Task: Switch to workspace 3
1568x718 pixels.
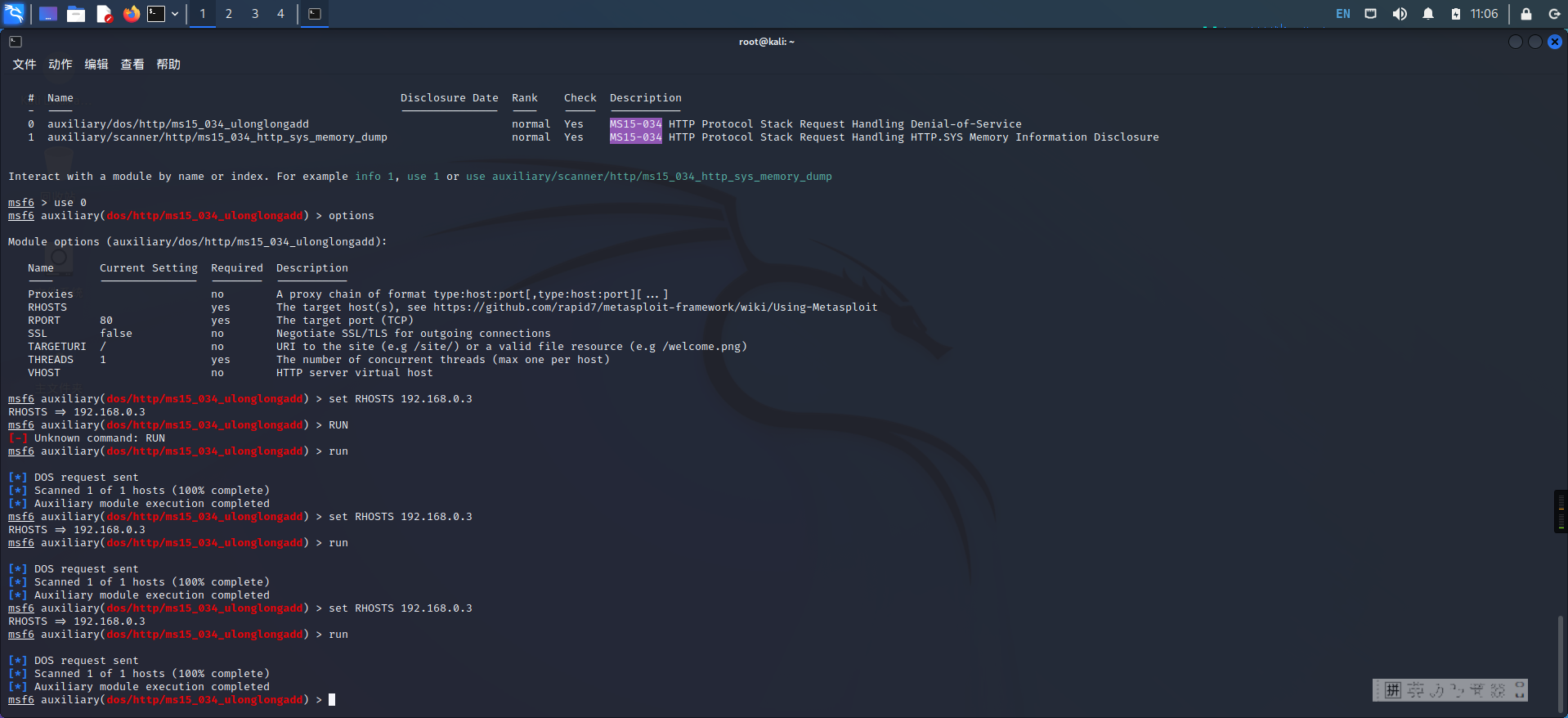Action: coord(255,14)
